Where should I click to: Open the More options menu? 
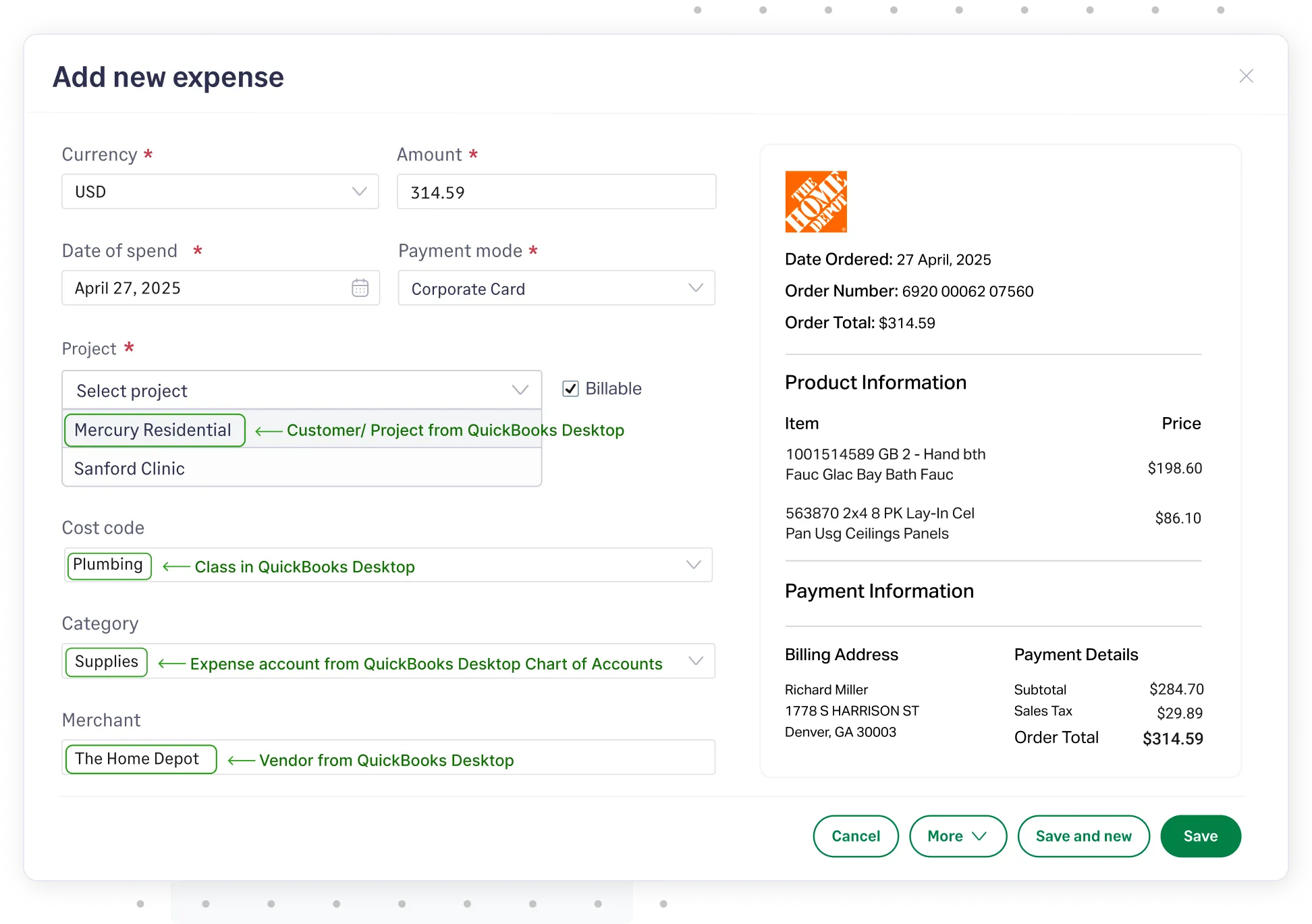point(958,836)
